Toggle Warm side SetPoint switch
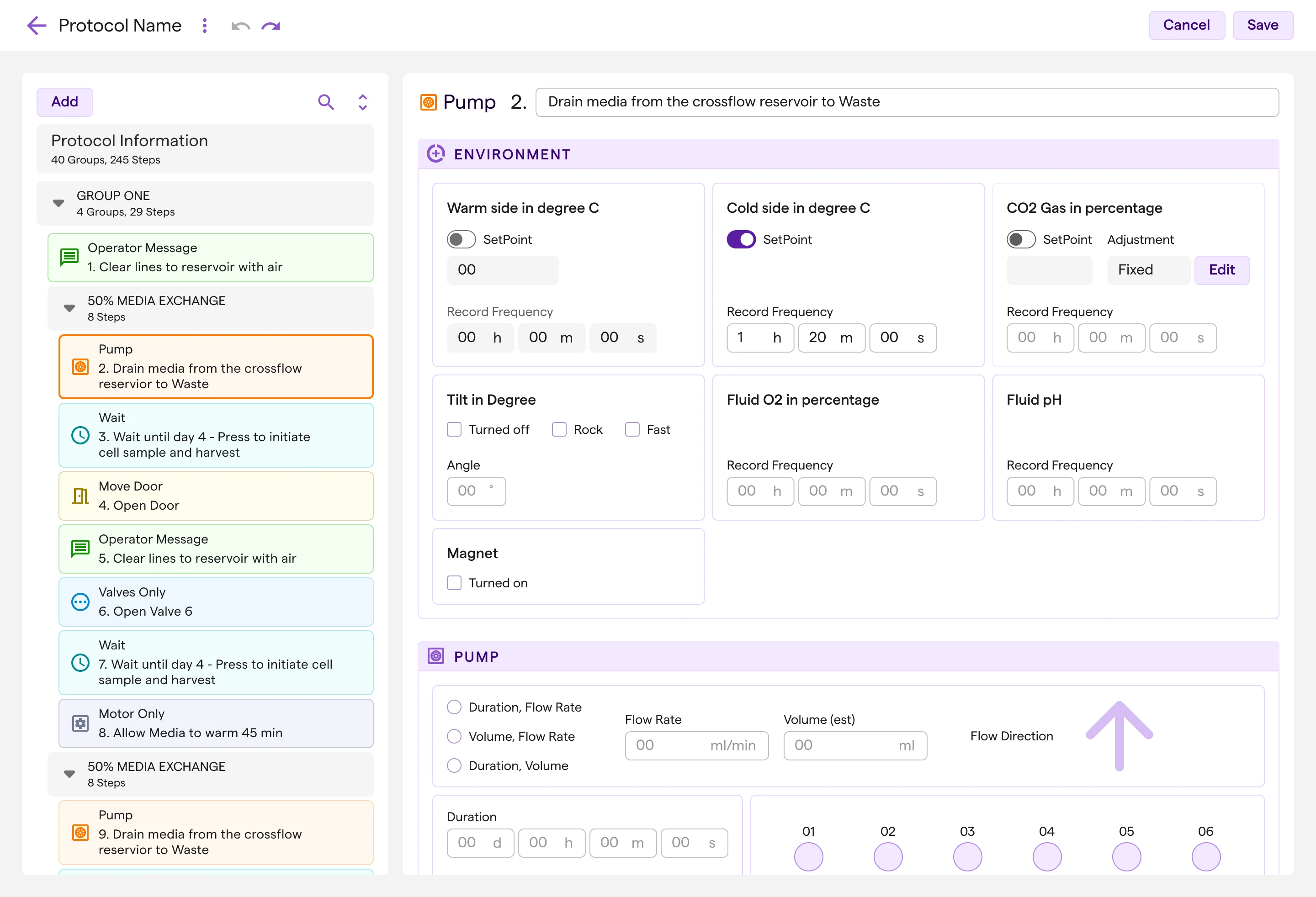 (461, 239)
